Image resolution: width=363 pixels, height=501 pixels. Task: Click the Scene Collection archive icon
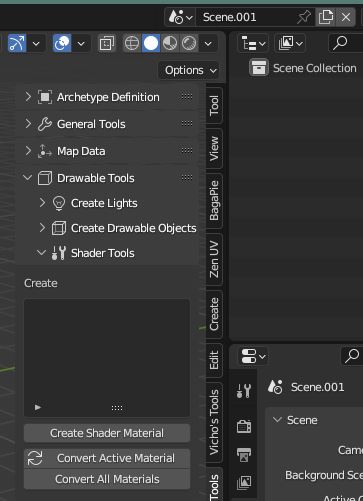pos(259,68)
